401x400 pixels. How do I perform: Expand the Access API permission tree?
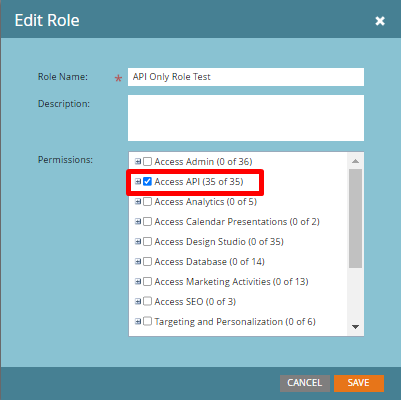coord(138,182)
